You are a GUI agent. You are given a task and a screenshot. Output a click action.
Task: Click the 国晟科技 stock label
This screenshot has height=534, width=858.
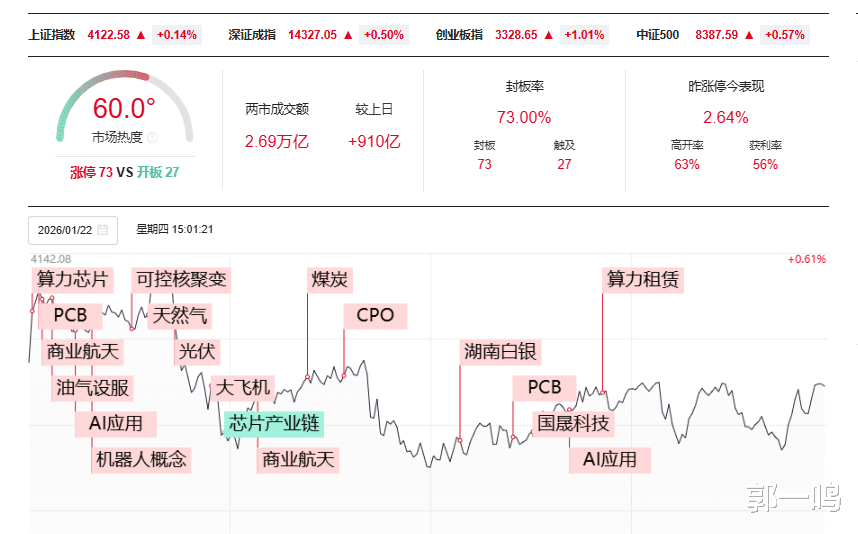pyautogui.click(x=572, y=423)
